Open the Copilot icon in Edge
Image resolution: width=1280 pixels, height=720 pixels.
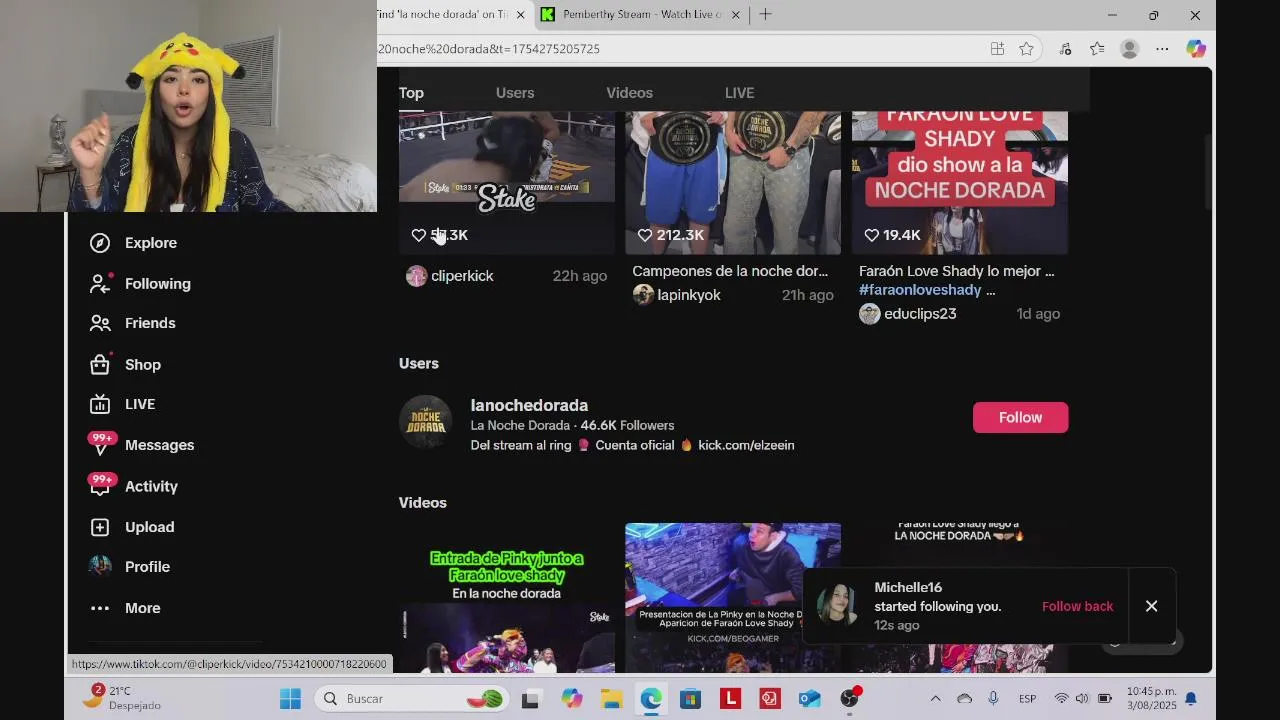tap(1195, 49)
